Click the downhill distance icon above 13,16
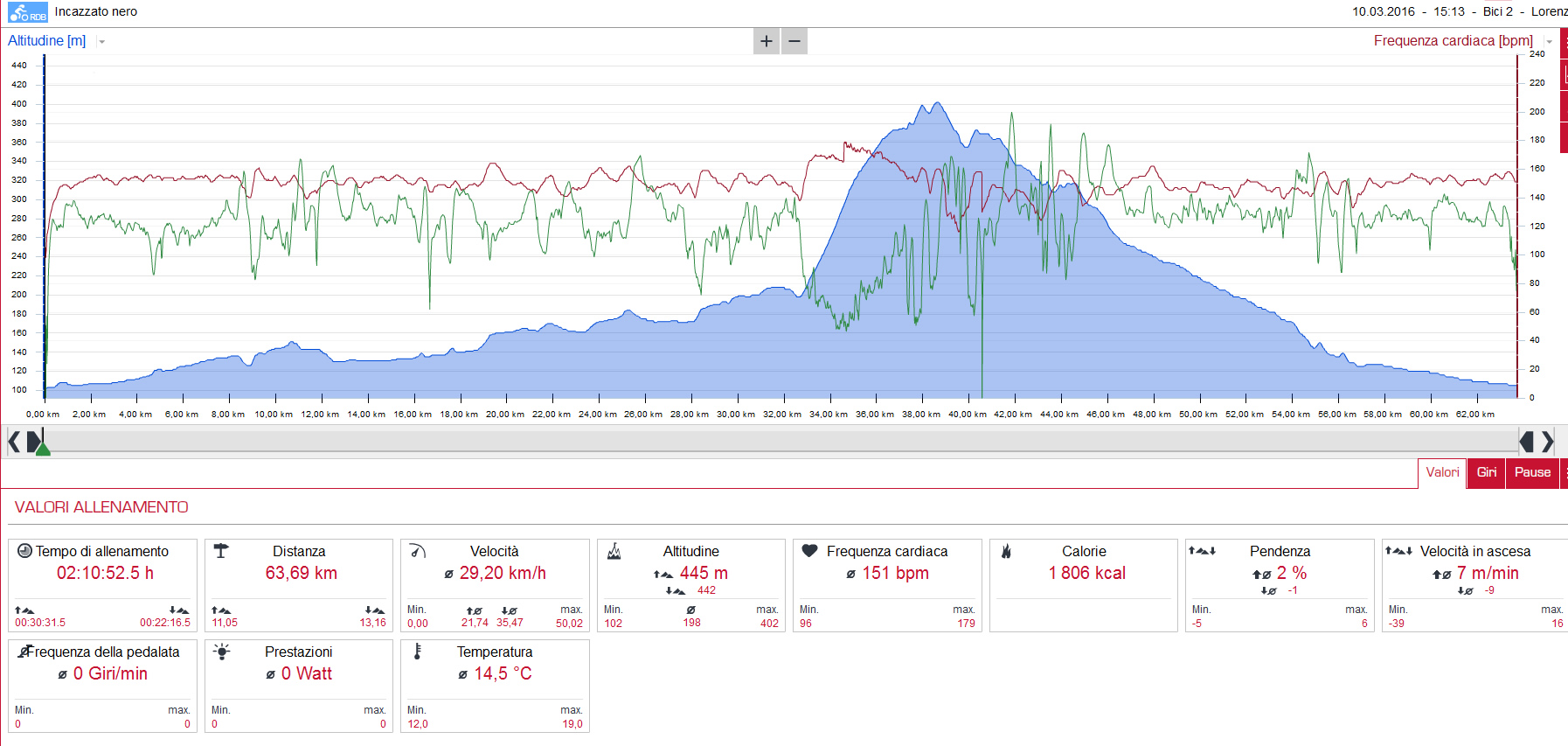 [375, 610]
